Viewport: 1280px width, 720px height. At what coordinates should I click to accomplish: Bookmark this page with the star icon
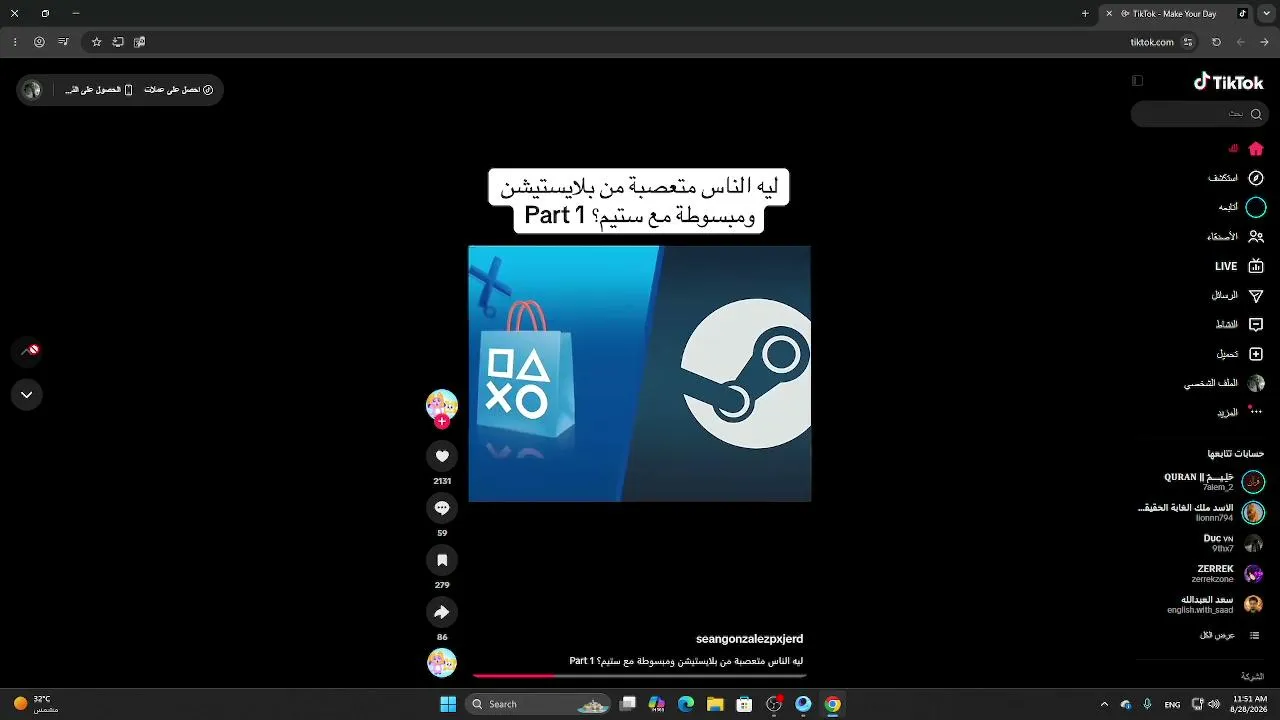pyautogui.click(x=96, y=42)
